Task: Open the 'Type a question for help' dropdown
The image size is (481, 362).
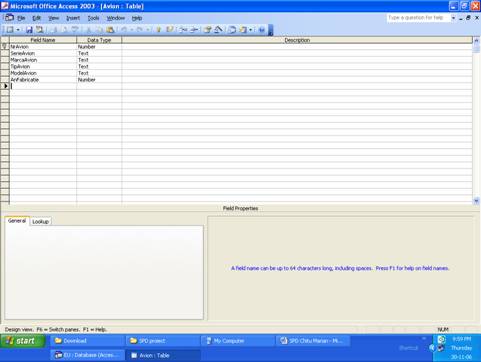Action: [x=453, y=18]
